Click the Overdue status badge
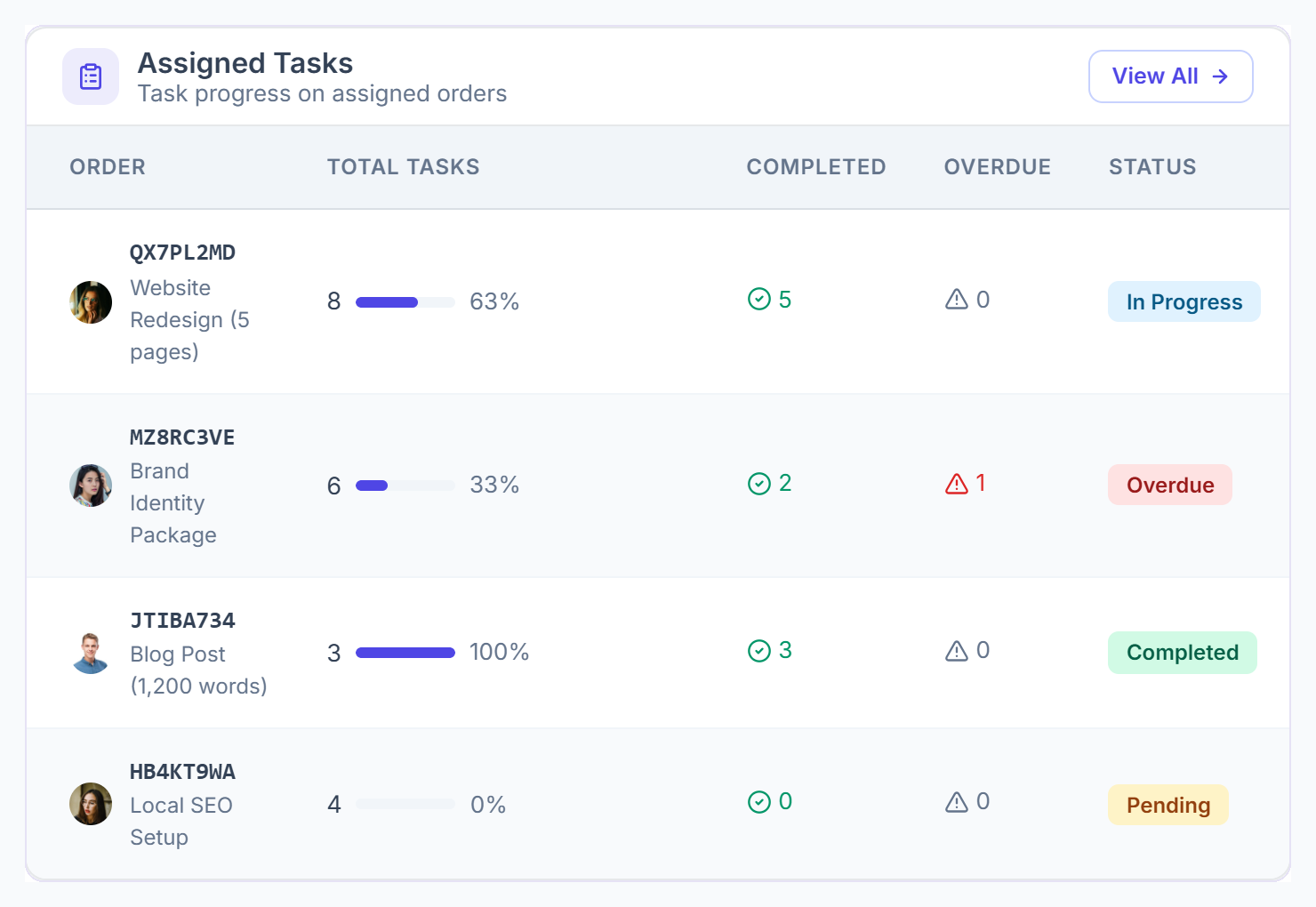Viewport: 1316px width, 907px height. (x=1170, y=485)
